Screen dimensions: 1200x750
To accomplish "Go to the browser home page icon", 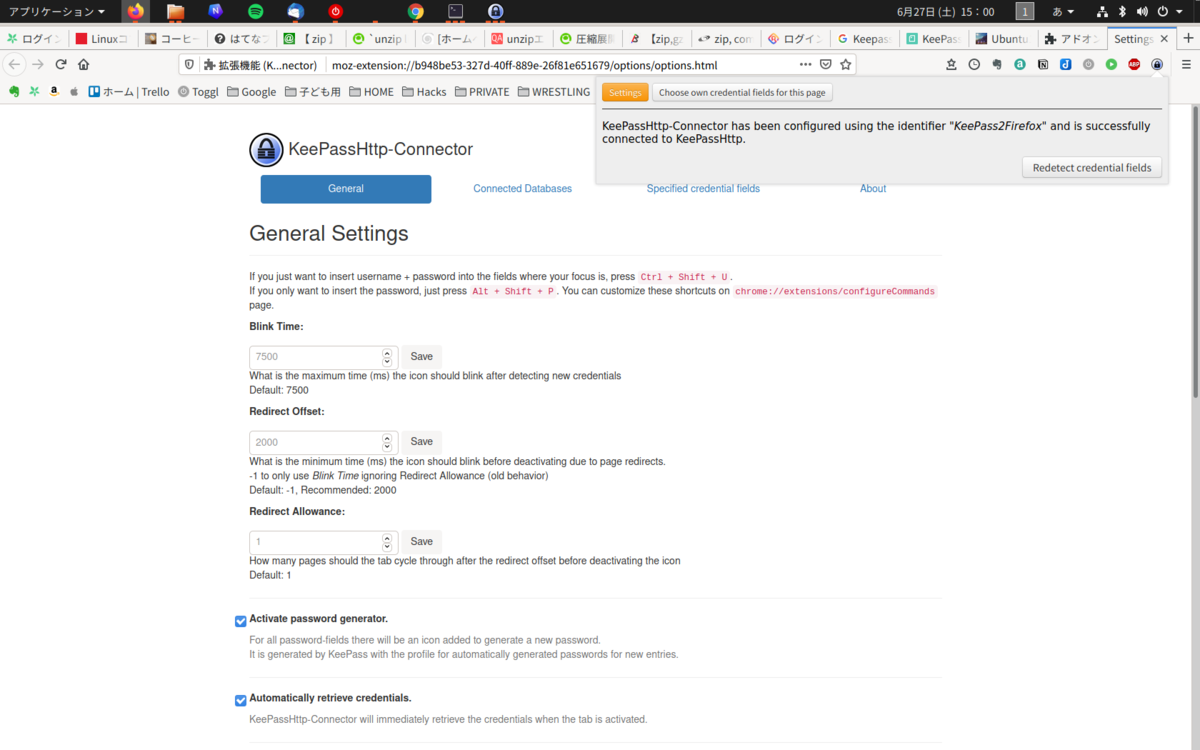I will [x=84, y=64].
